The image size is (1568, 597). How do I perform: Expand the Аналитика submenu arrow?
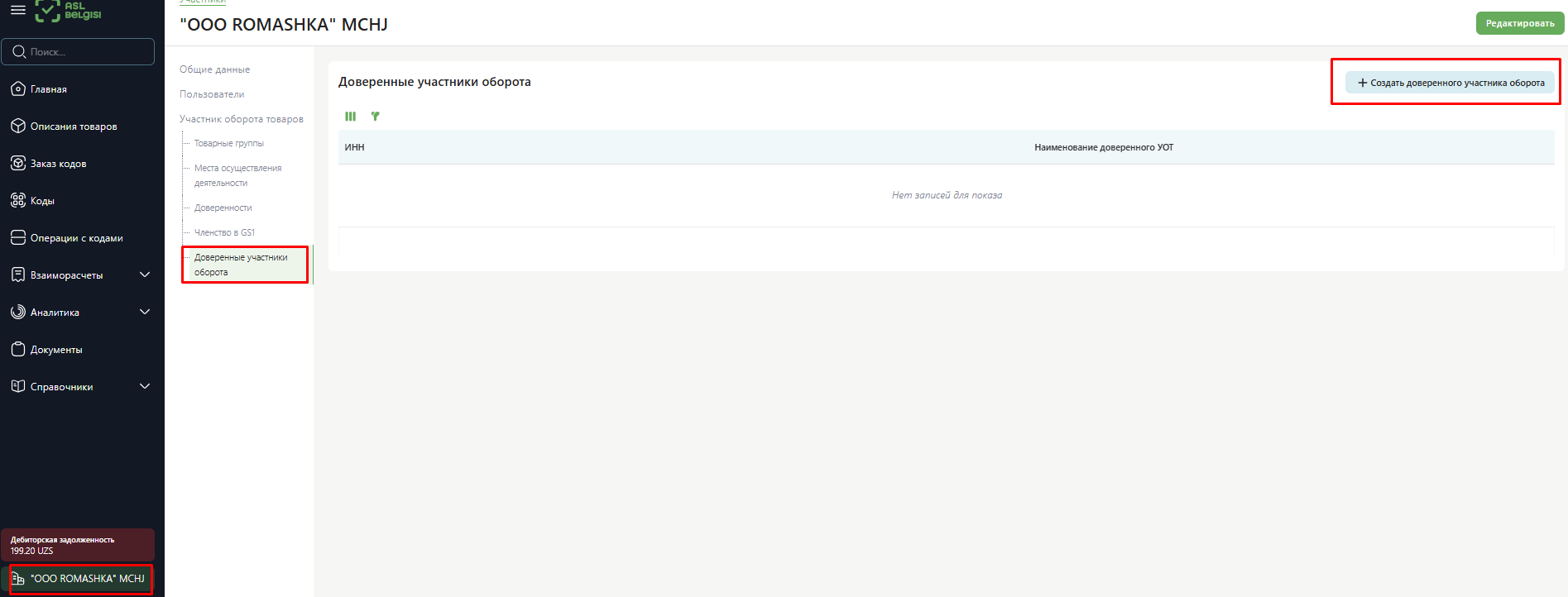pos(145,312)
